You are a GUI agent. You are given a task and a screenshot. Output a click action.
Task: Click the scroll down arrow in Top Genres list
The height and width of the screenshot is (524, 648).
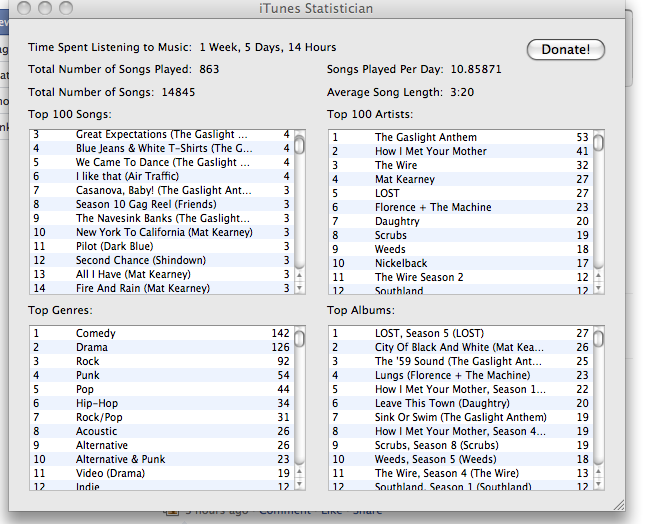[300, 484]
